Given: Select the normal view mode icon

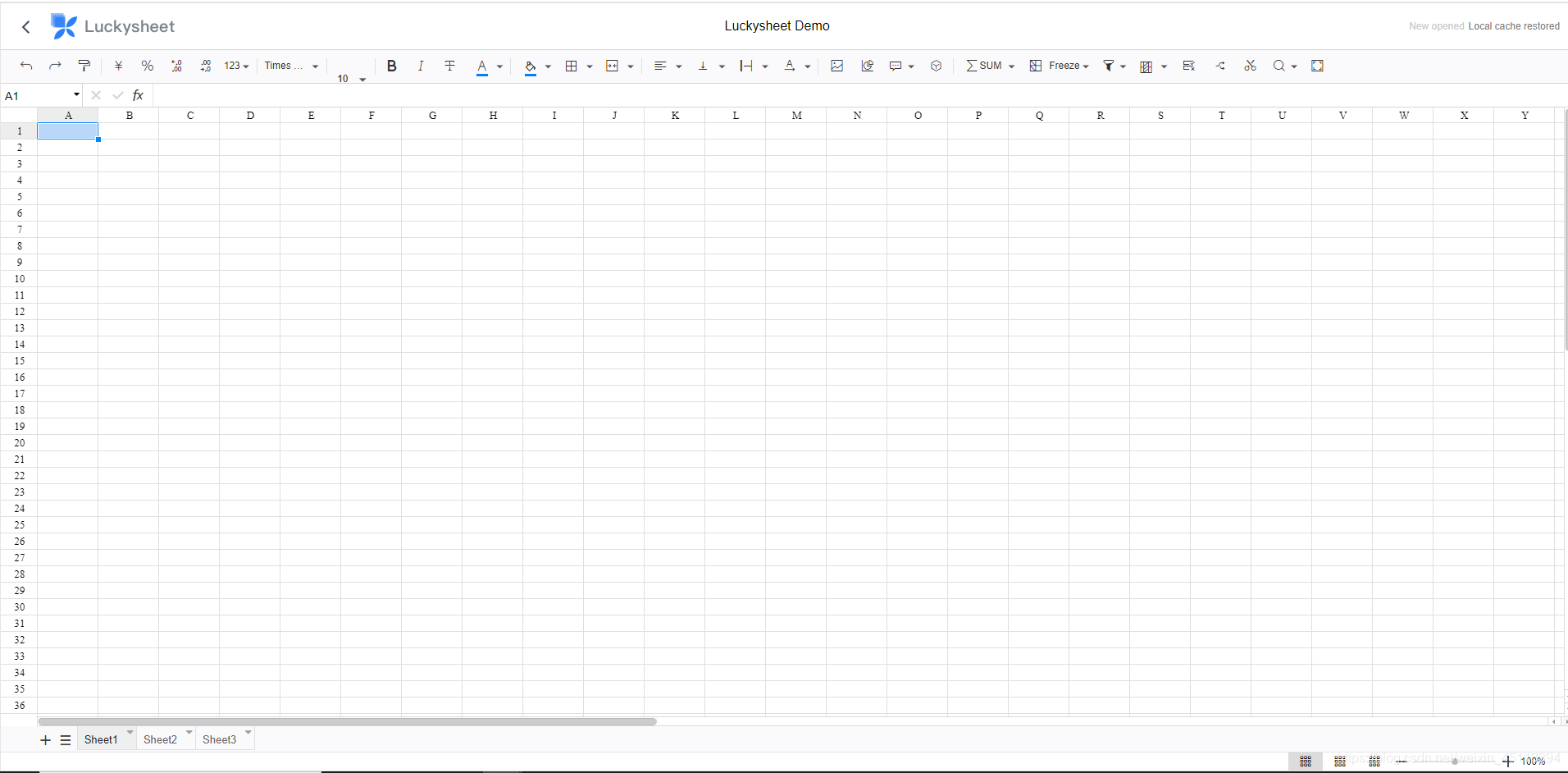Looking at the screenshot, I should click(1306, 762).
